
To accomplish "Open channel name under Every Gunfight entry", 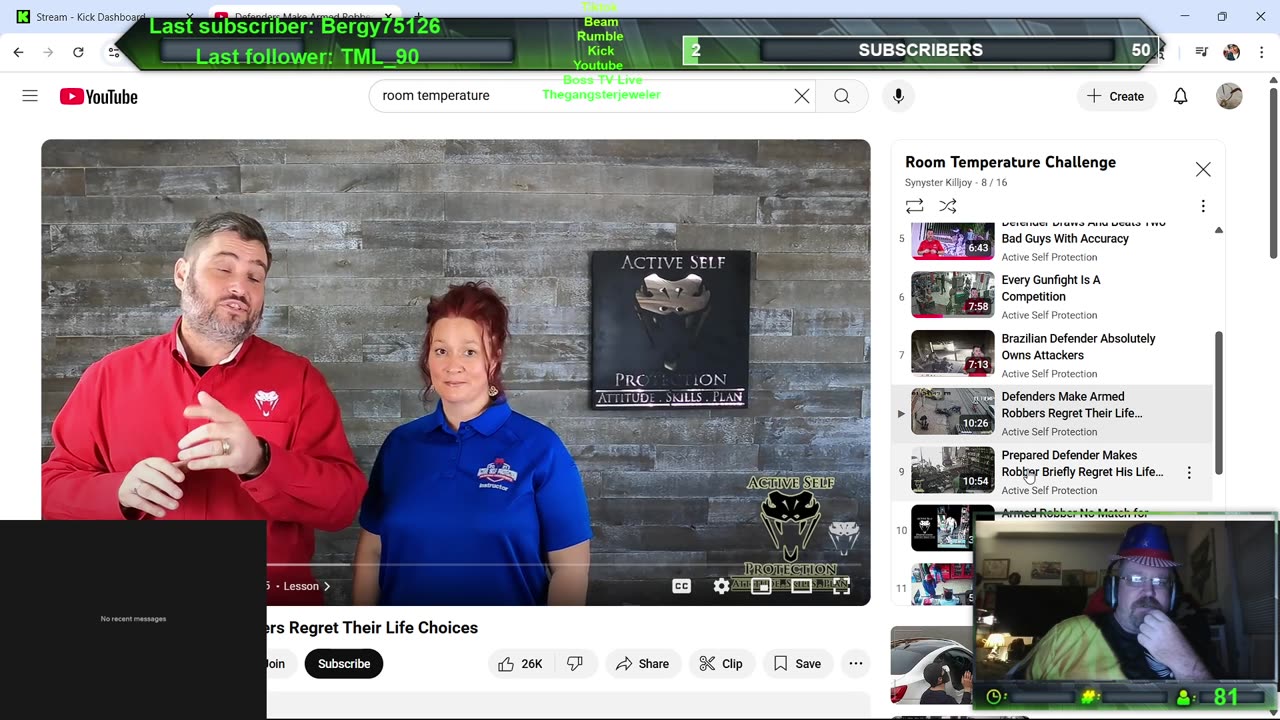I will click(x=1049, y=315).
